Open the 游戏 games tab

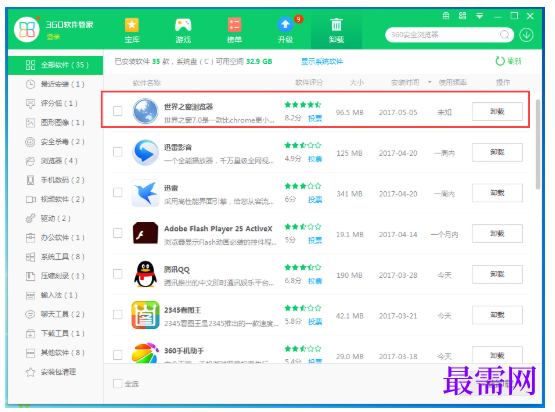tap(183, 31)
